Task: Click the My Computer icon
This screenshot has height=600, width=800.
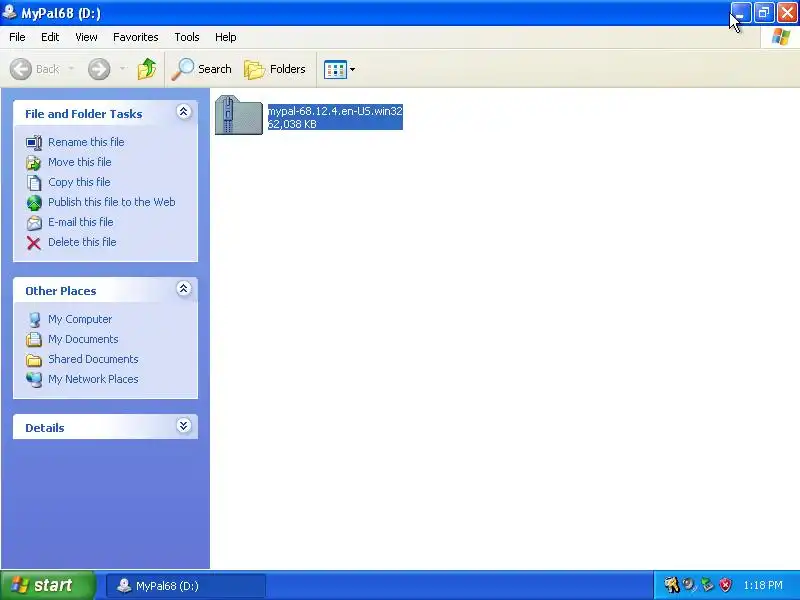Action: click(34, 319)
